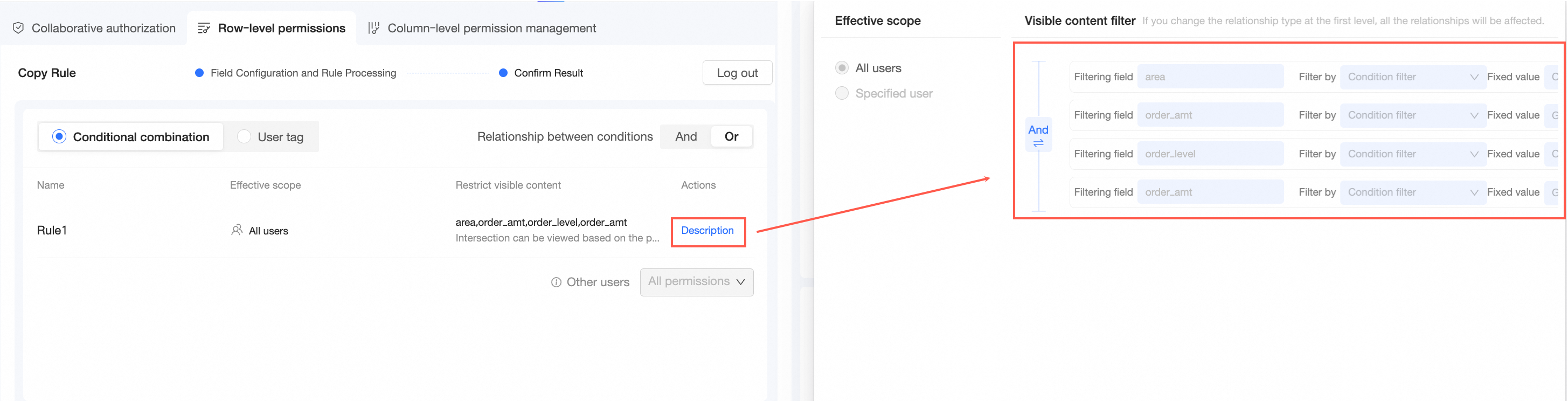Click the Effective scope column header
Viewport: 1568px width, 401px height.
(x=266, y=185)
